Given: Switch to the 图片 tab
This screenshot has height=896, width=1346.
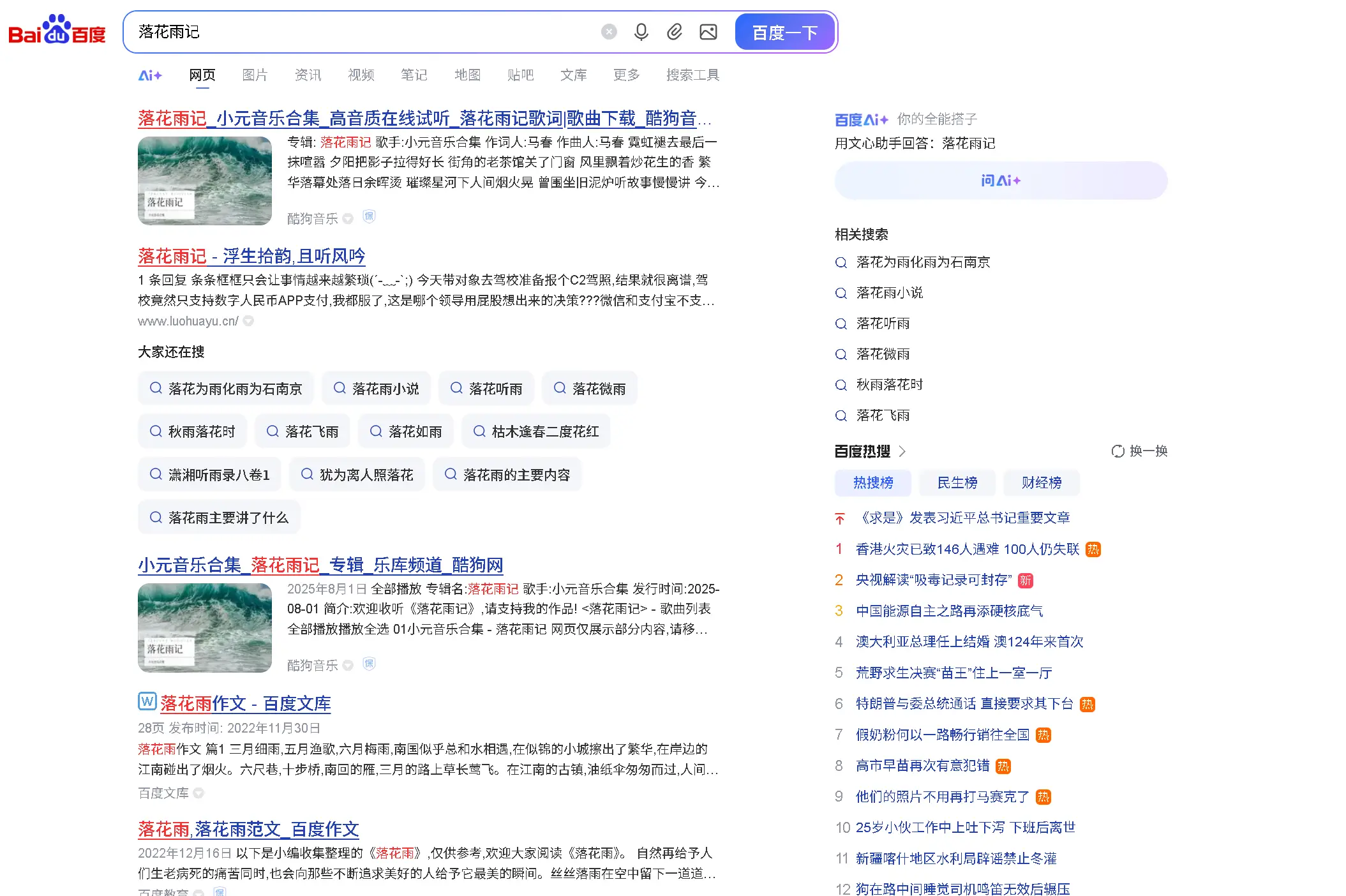Looking at the screenshot, I should coord(255,75).
